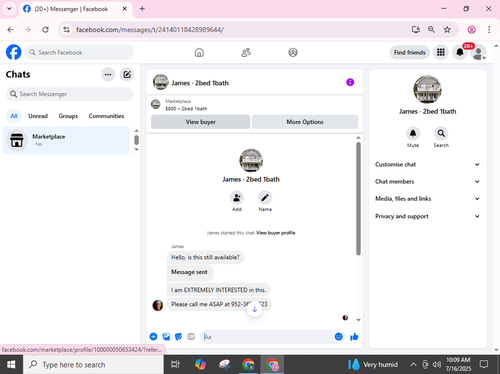Open the Groups icon in top navigation
This screenshot has height=374, width=500.
[x=293, y=52]
